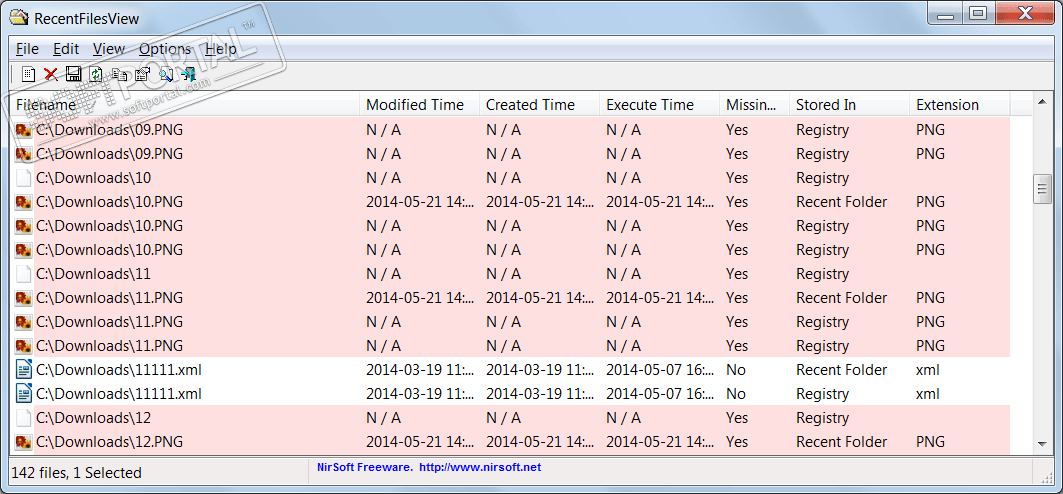Click the magnifier find icon
This screenshot has width=1063, height=494.
pos(166,74)
